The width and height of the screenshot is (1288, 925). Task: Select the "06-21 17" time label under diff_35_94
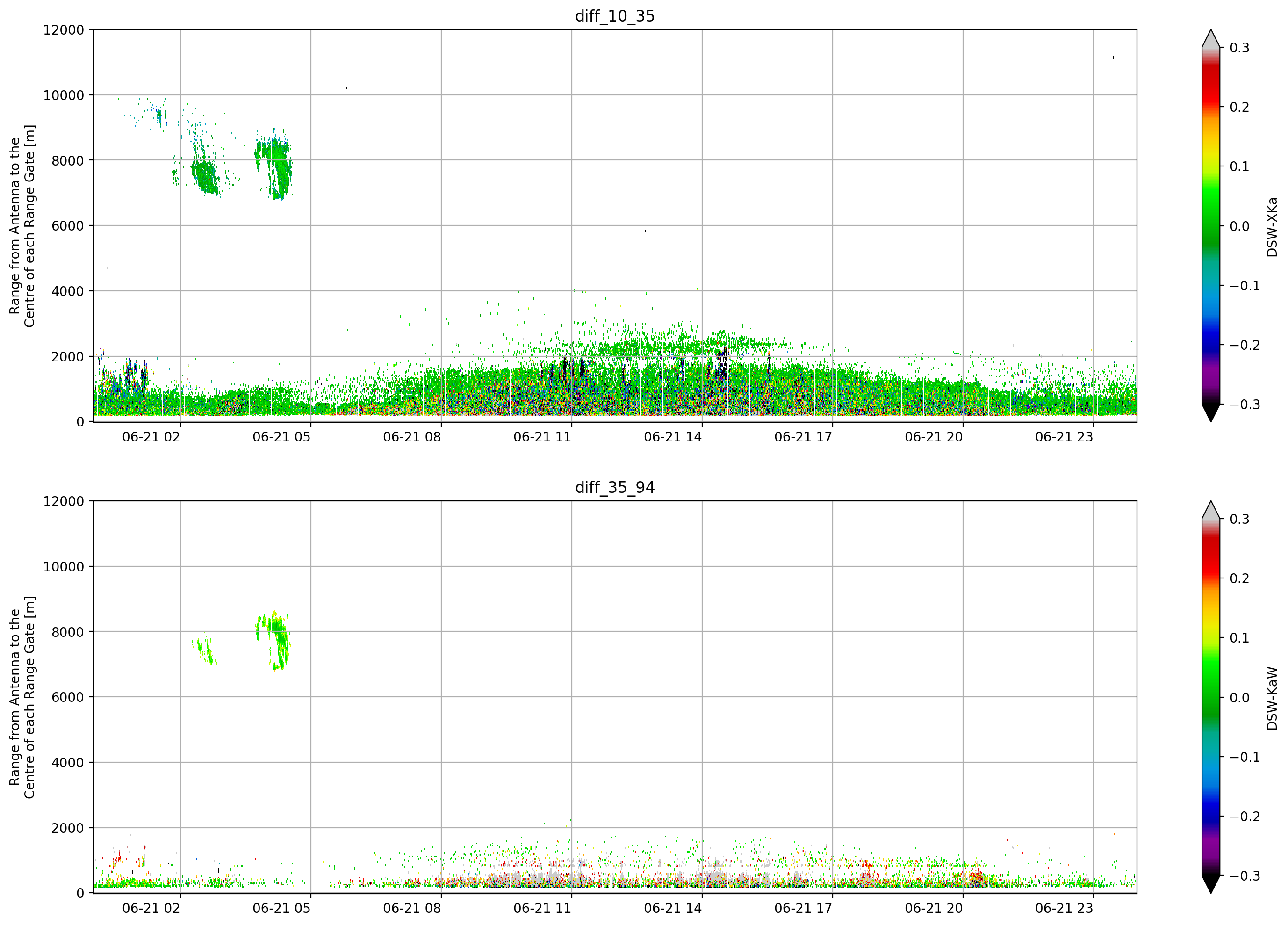coord(804,909)
